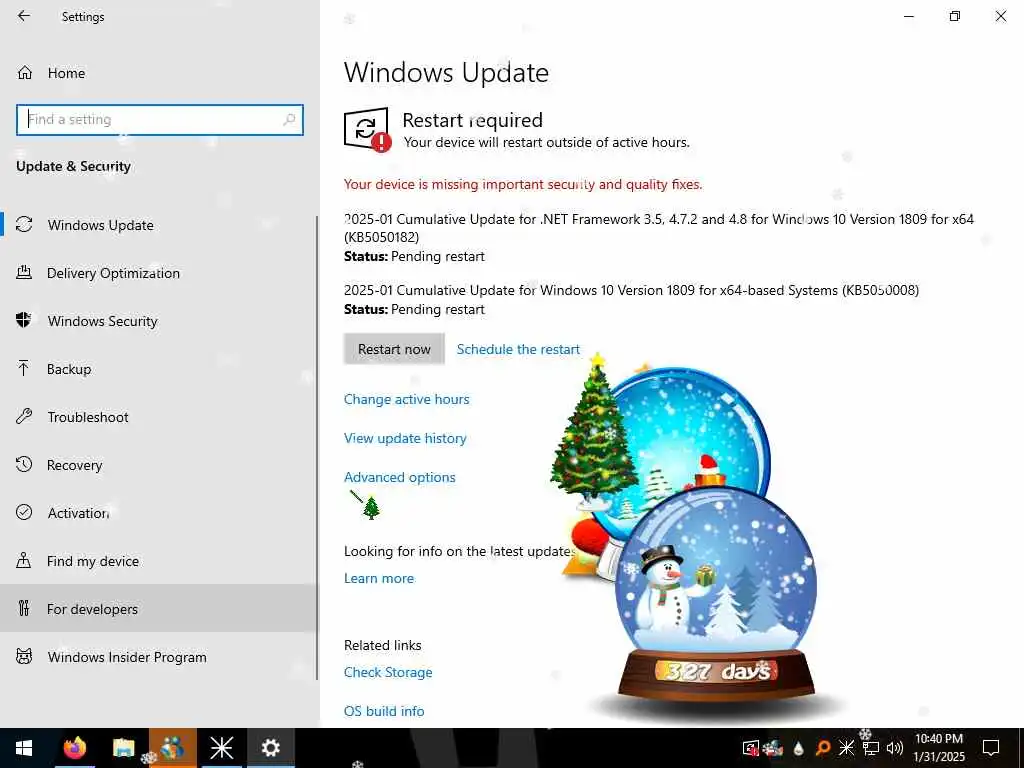Focus the Find a setting search box
1024x768 pixels.
pos(159,120)
